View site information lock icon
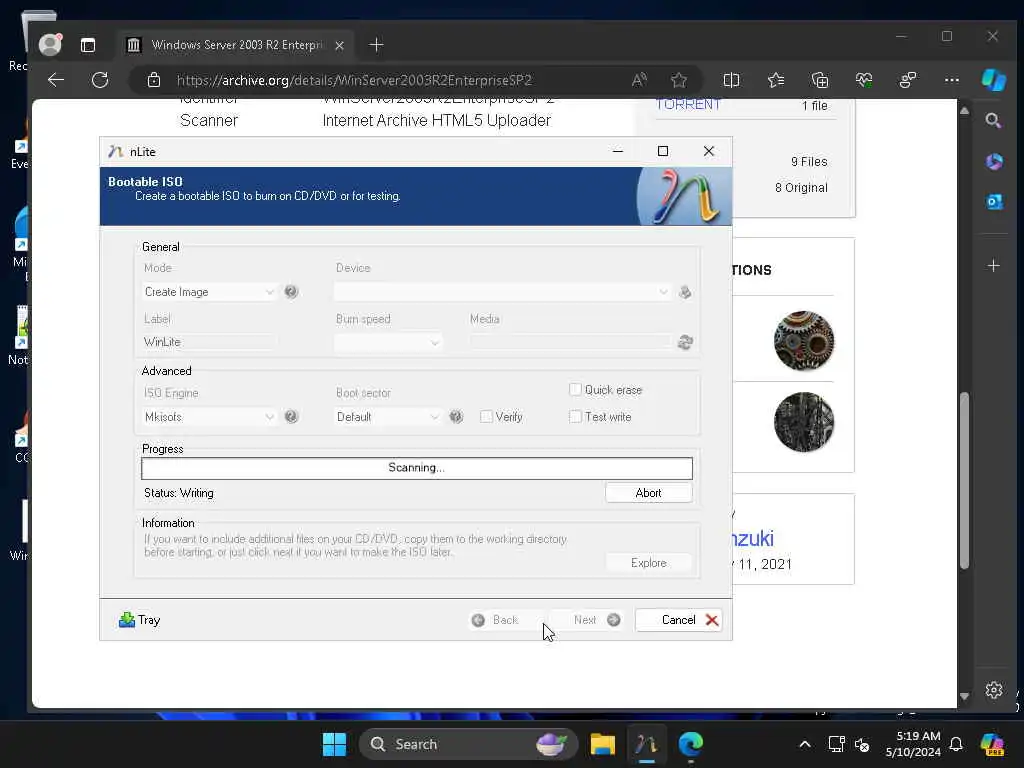The width and height of the screenshot is (1024, 768). point(153,80)
